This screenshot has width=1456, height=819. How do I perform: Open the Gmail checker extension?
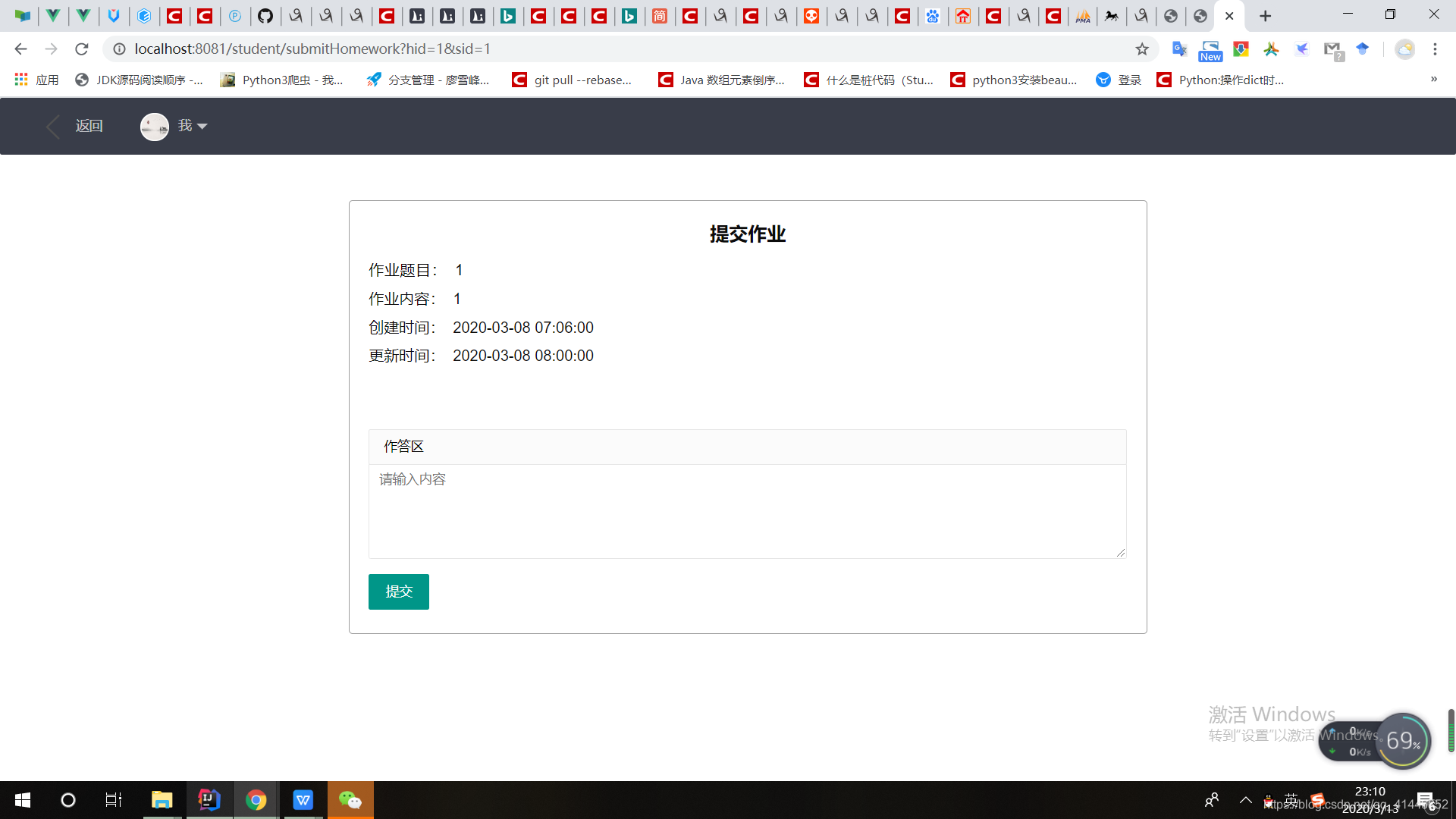pyautogui.click(x=1333, y=49)
